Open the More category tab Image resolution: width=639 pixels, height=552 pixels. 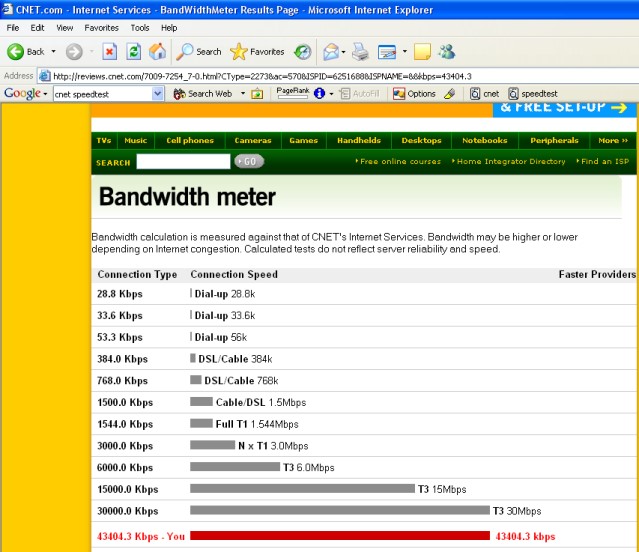pyautogui.click(x=613, y=141)
